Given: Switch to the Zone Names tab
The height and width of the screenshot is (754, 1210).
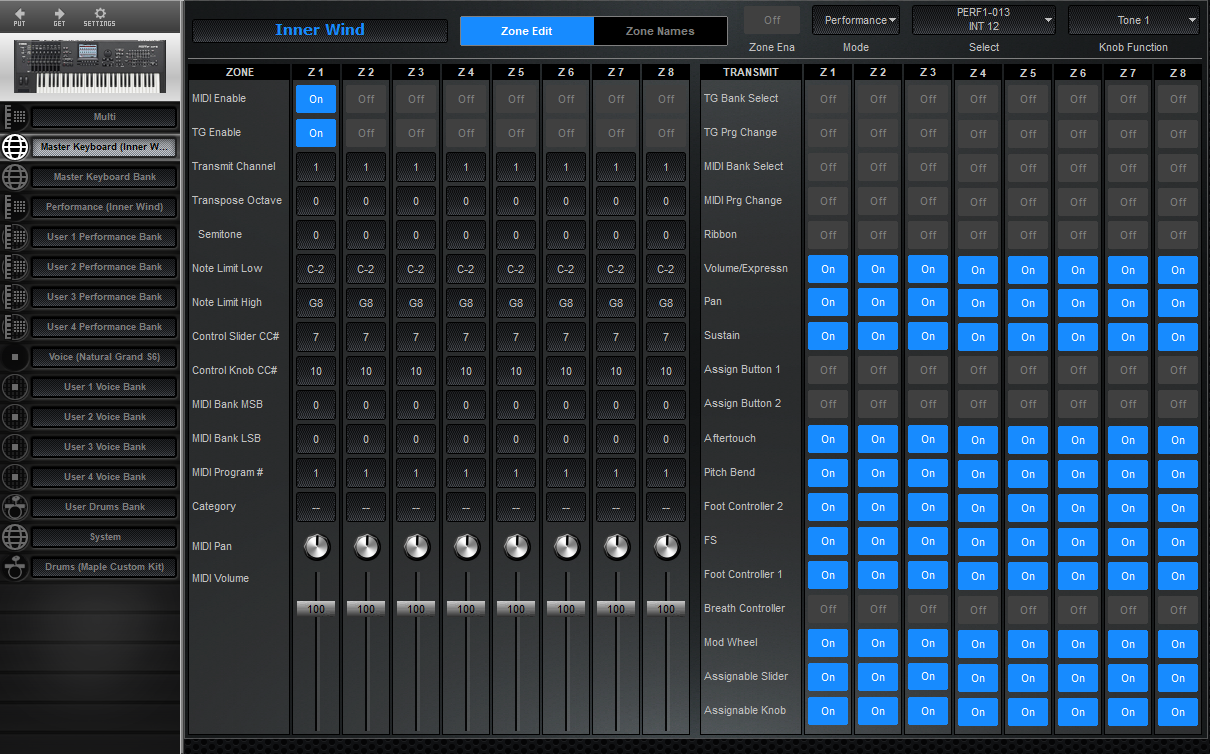Looking at the screenshot, I should coord(660,31).
